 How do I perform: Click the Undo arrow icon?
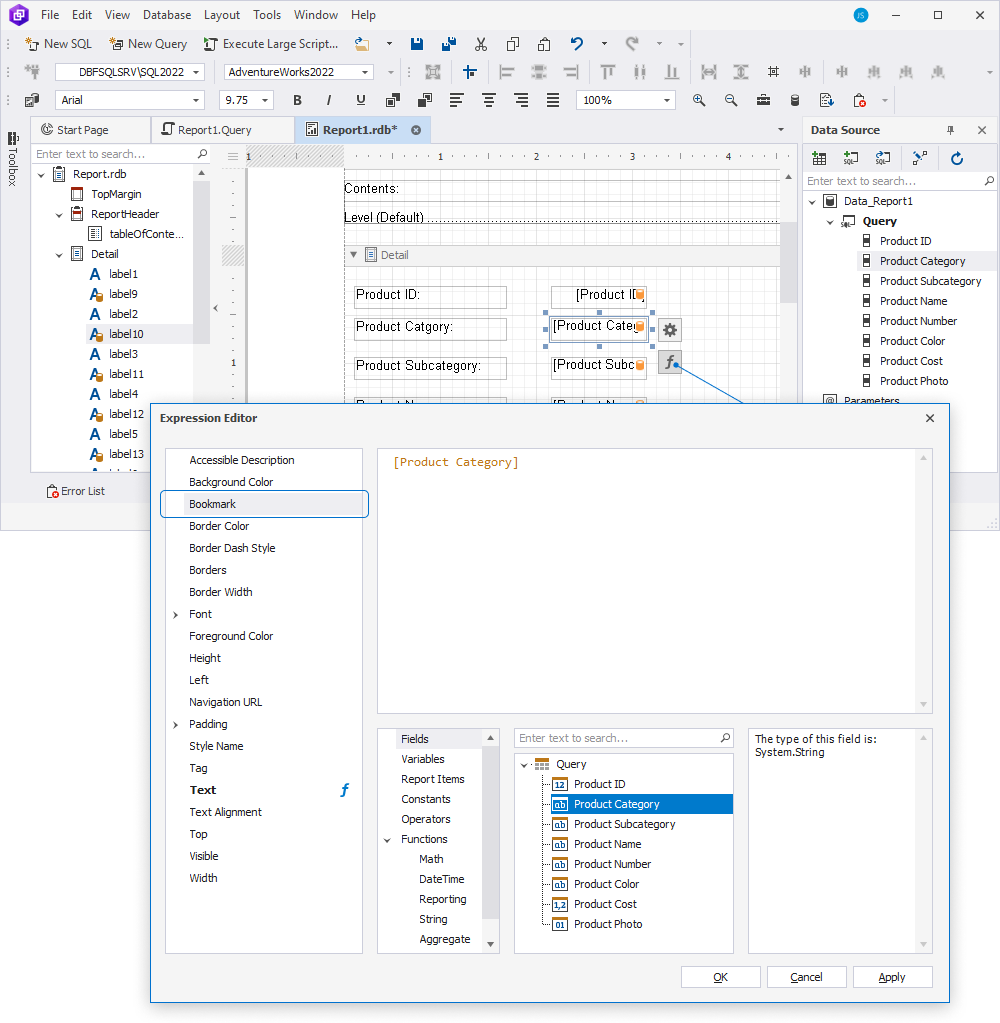[x=577, y=44]
